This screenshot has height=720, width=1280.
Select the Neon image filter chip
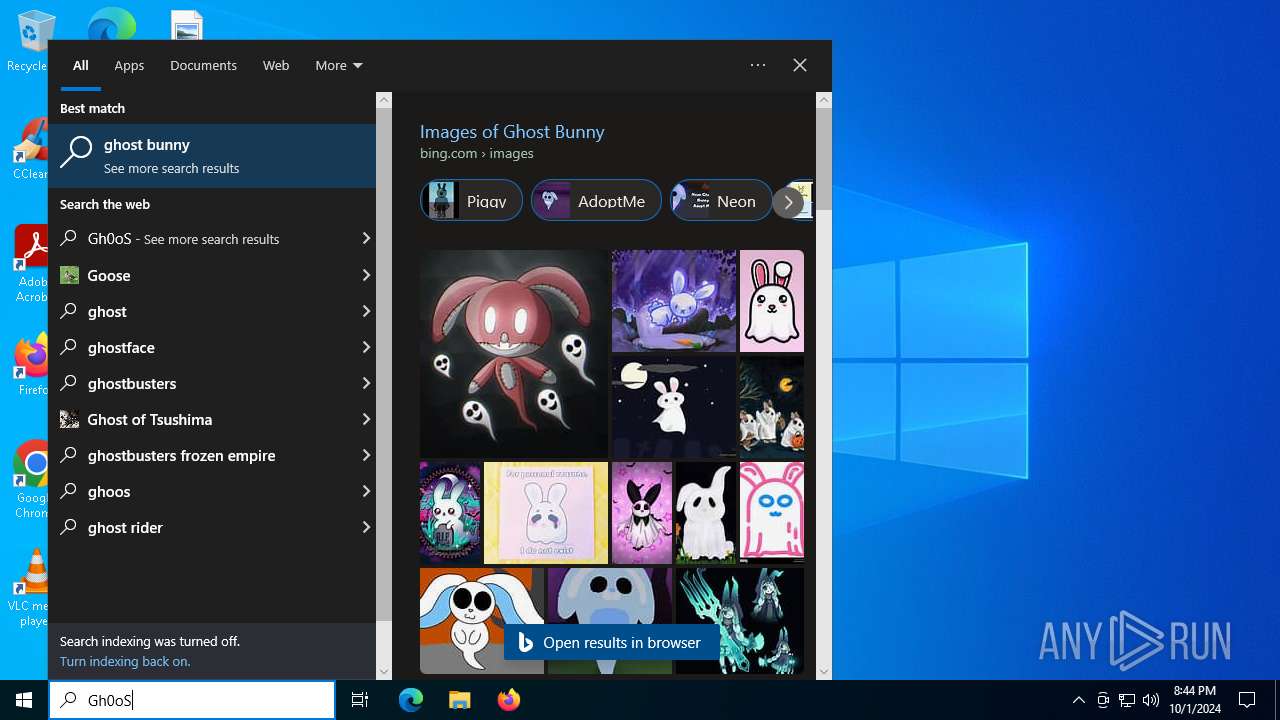pyautogui.click(x=721, y=200)
